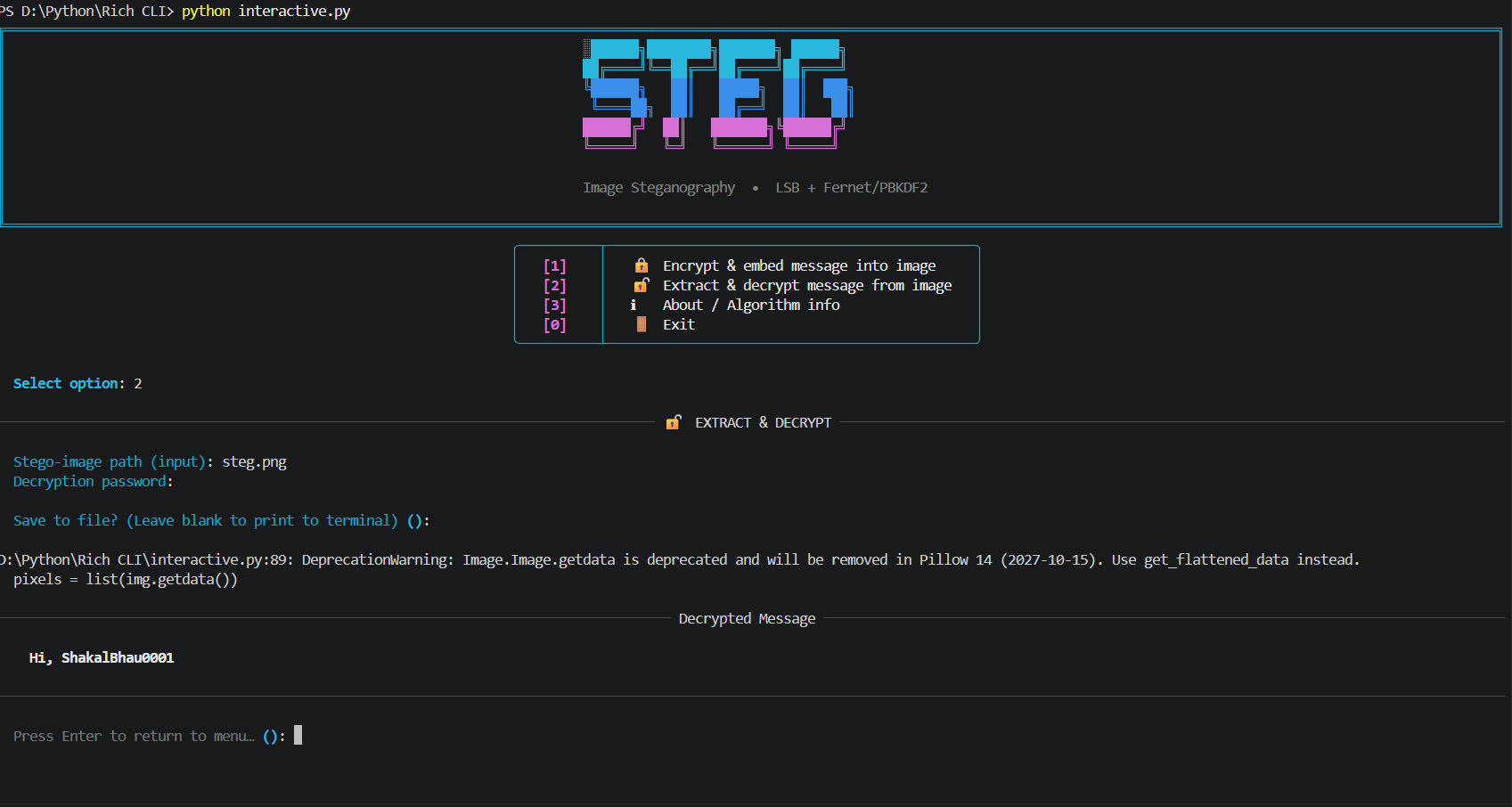The image size is (1512, 807).
Task: Click the 'python interactive.py' command line
Action: [266, 11]
